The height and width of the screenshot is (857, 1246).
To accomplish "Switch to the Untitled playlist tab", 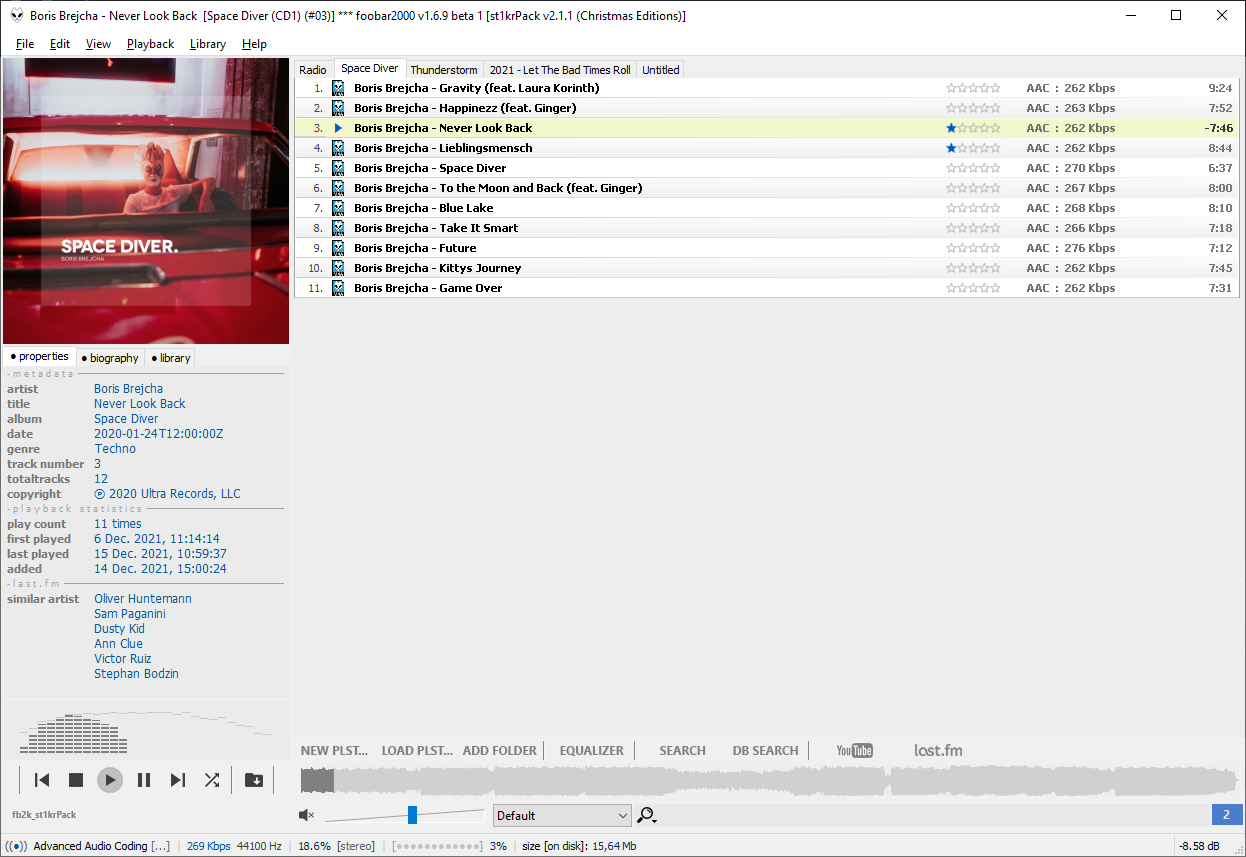I will tap(660, 70).
